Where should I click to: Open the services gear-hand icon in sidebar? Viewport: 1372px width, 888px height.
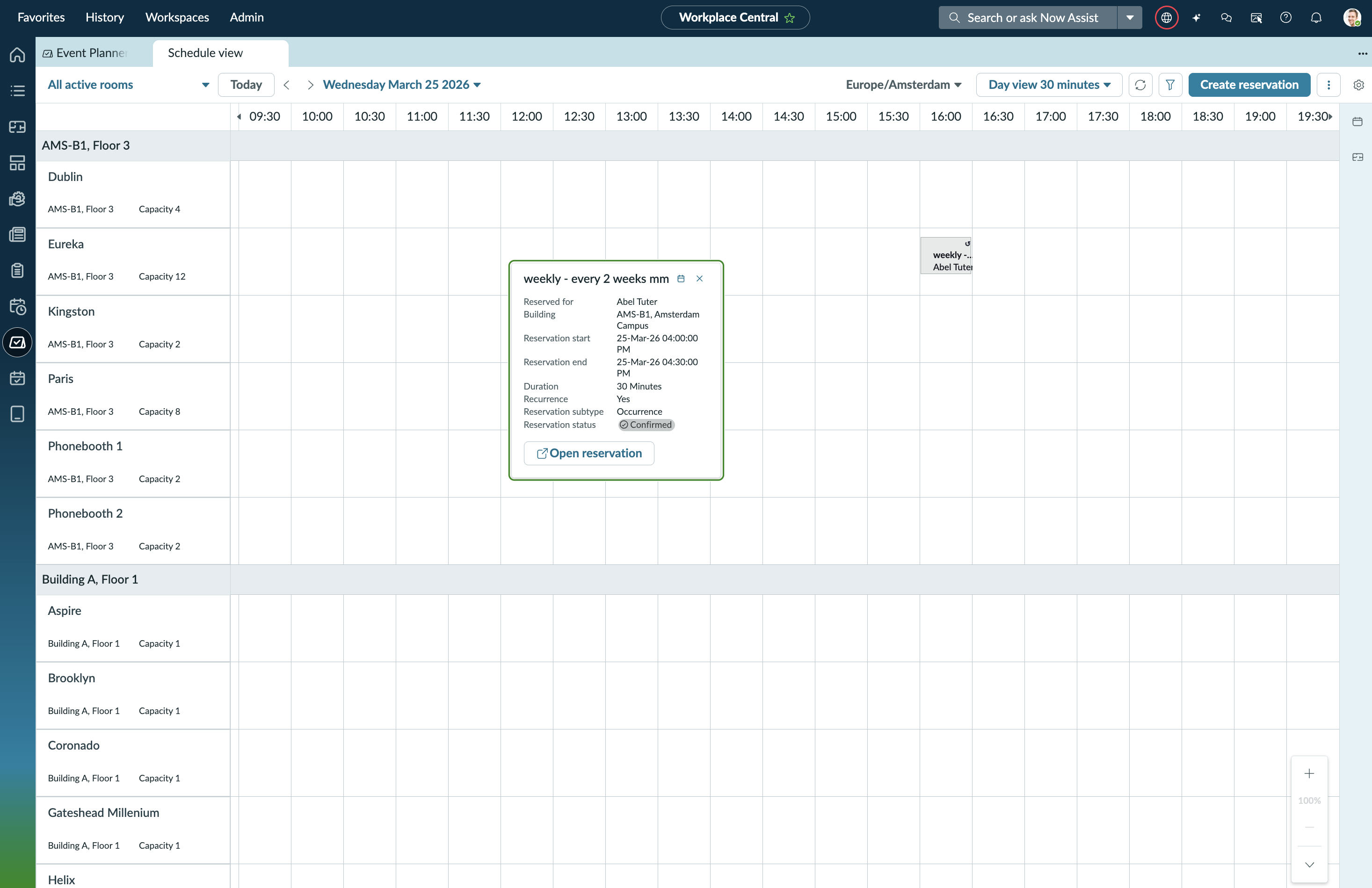click(17, 199)
